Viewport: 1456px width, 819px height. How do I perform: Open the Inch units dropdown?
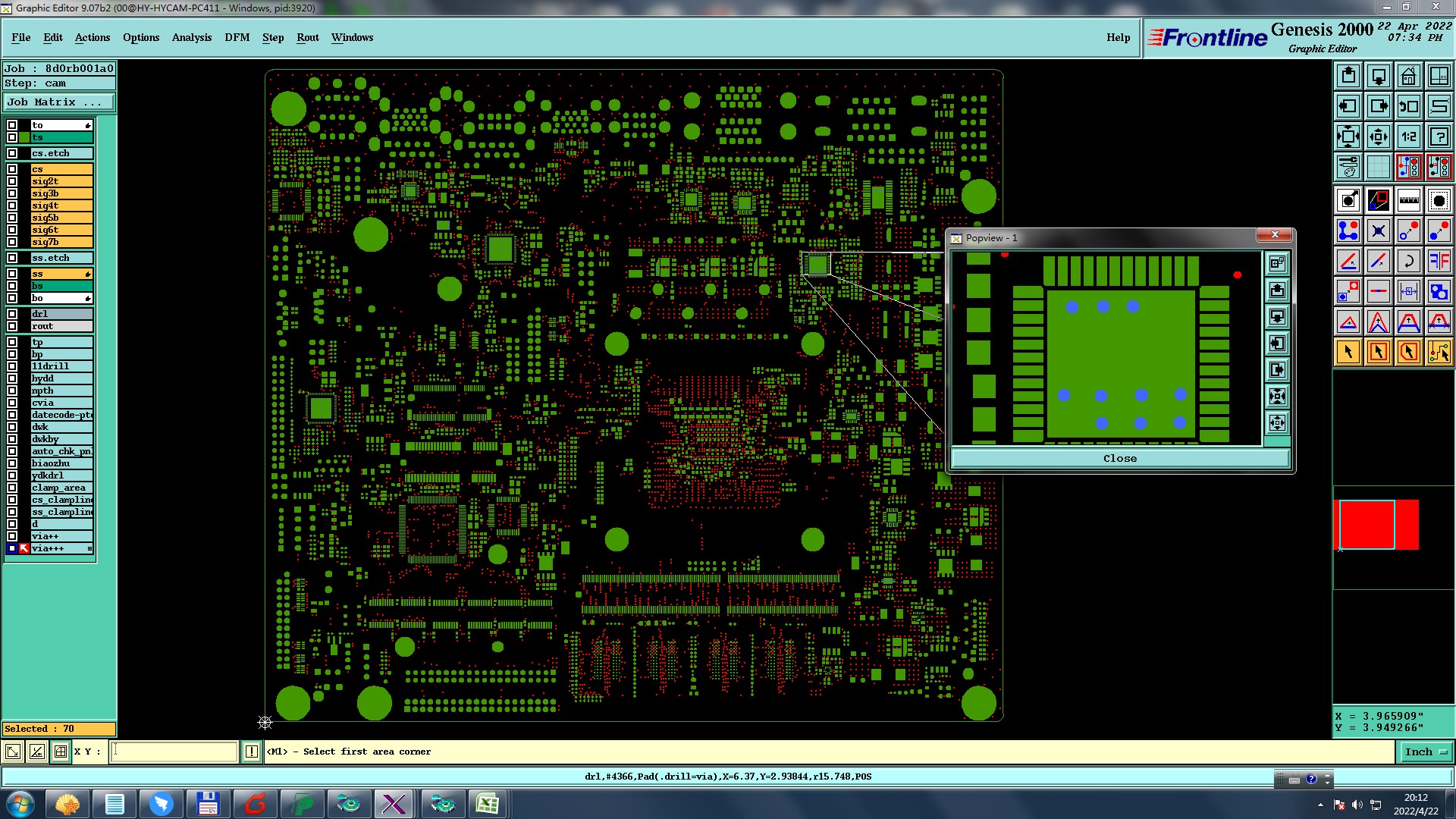point(1426,752)
